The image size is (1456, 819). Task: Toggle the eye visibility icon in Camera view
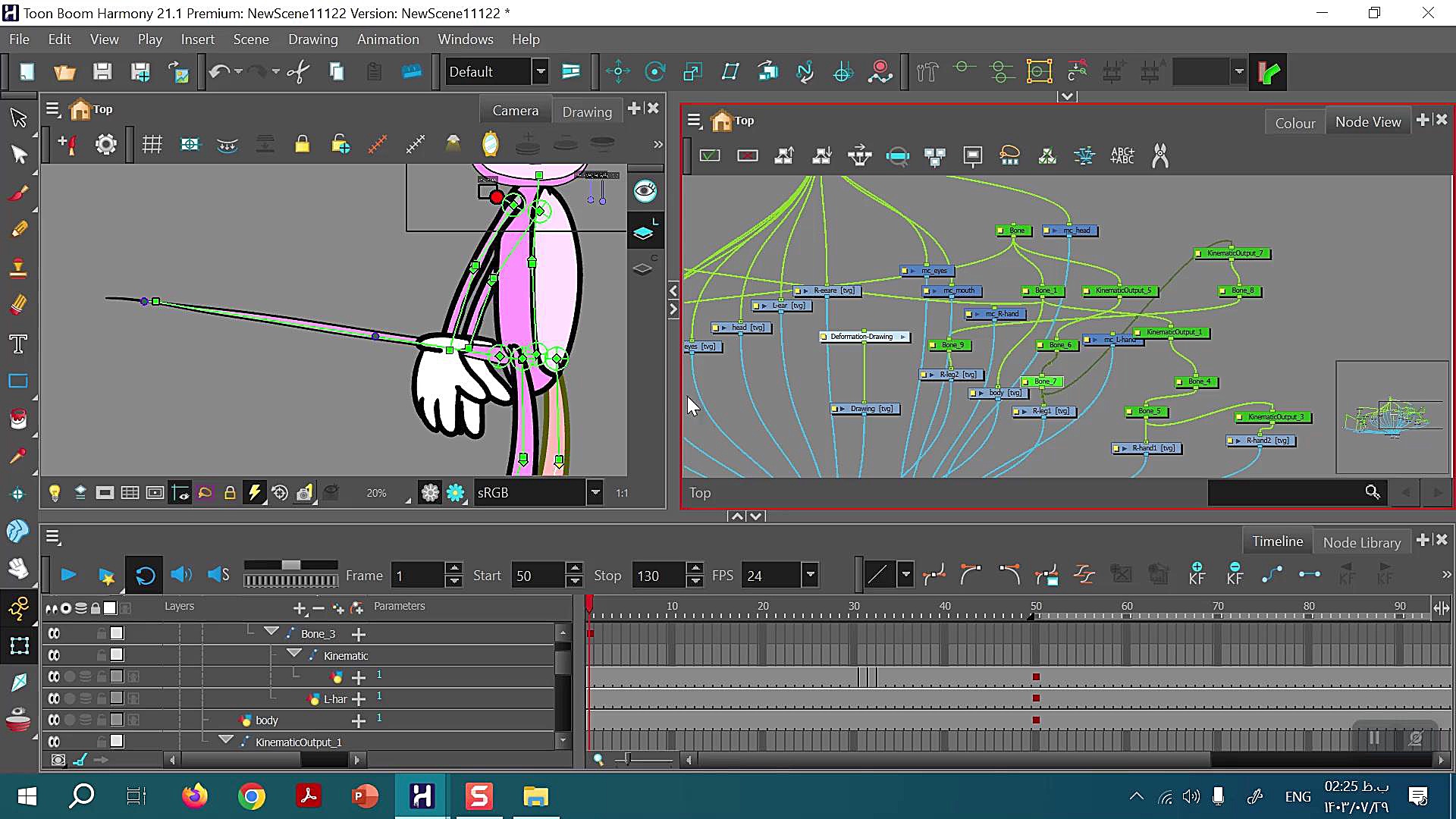click(x=645, y=191)
